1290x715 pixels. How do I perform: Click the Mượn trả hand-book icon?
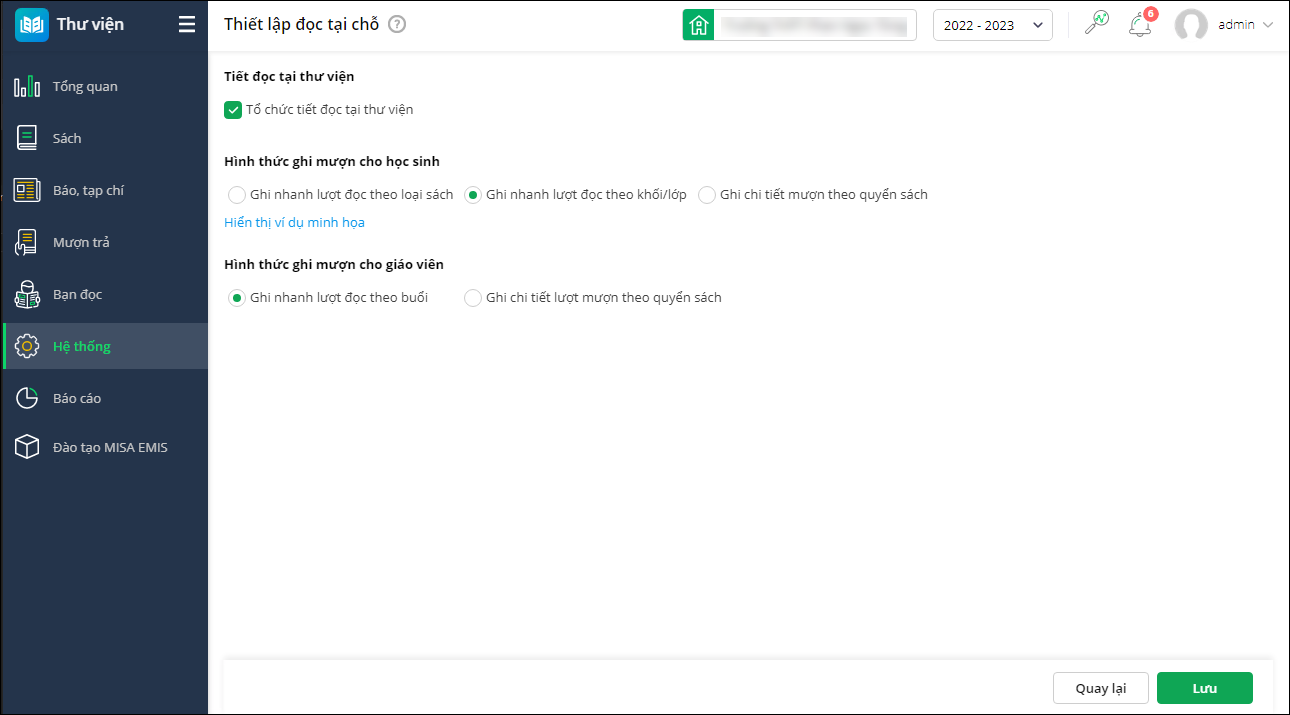pos(27,242)
